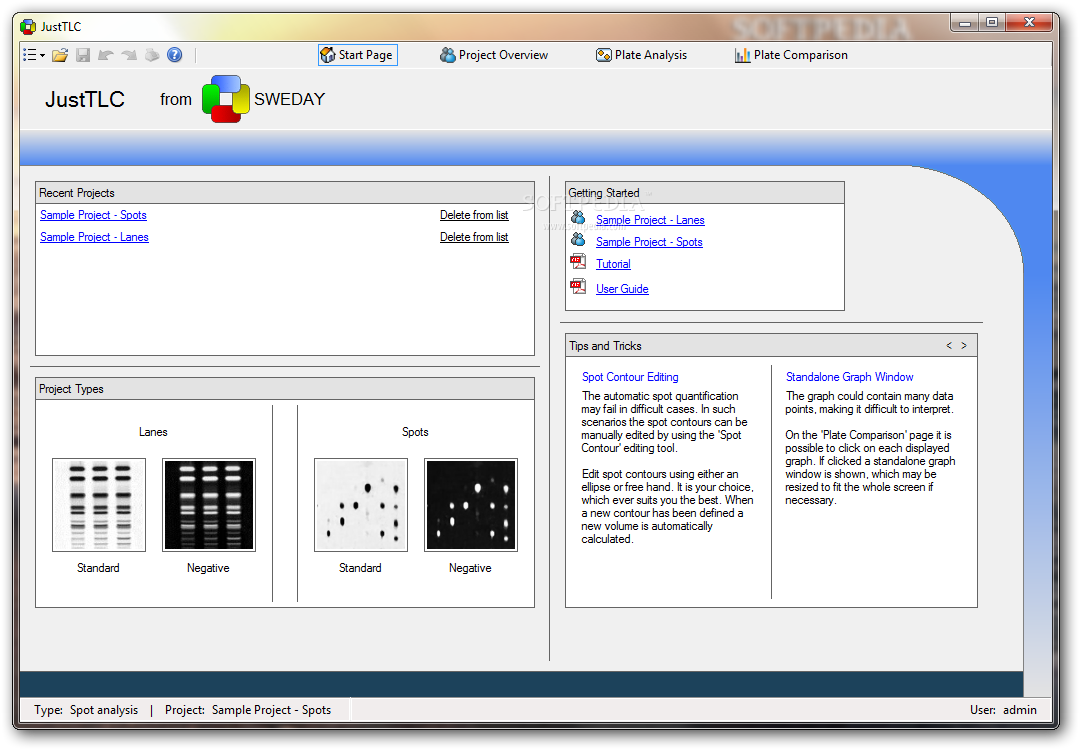Minimize the JustTLC window
Screen dimensions: 1080x750
[966, 23]
